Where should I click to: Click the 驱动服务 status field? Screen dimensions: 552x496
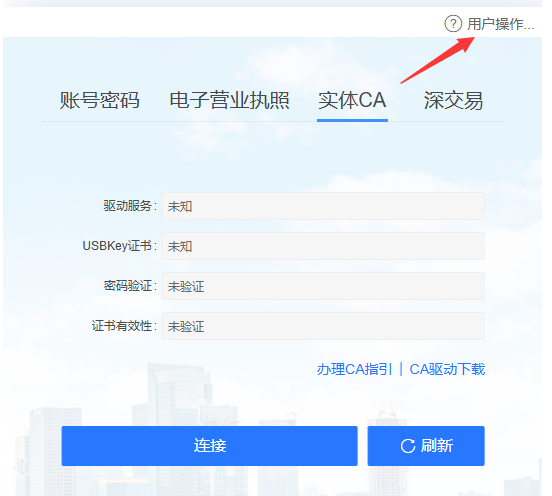323,206
